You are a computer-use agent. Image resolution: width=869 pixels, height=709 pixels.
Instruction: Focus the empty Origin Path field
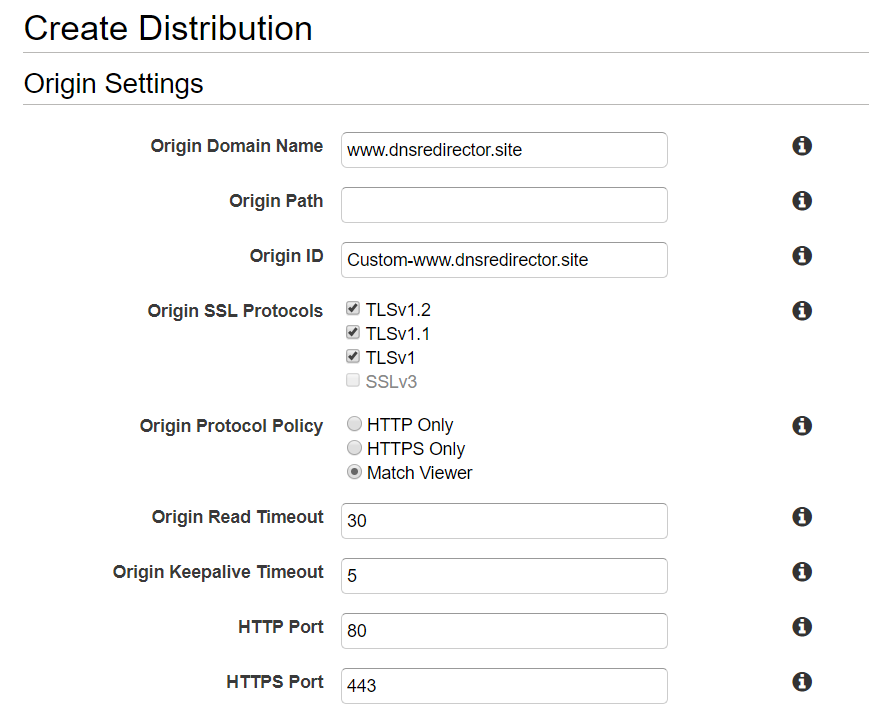click(504, 205)
